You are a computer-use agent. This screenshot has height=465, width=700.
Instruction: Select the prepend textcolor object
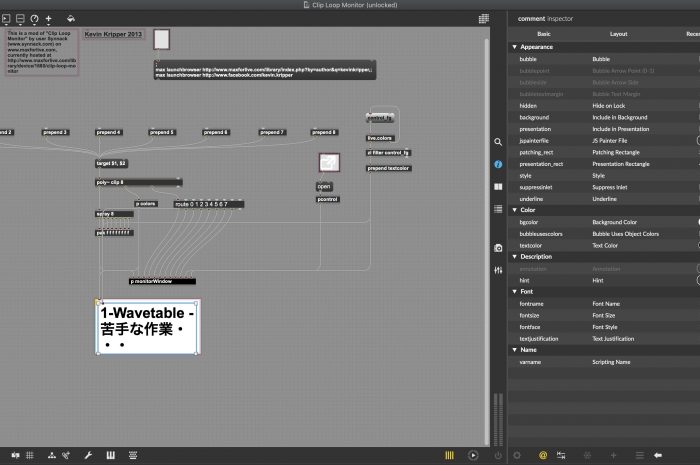click(x=388, y=168)
